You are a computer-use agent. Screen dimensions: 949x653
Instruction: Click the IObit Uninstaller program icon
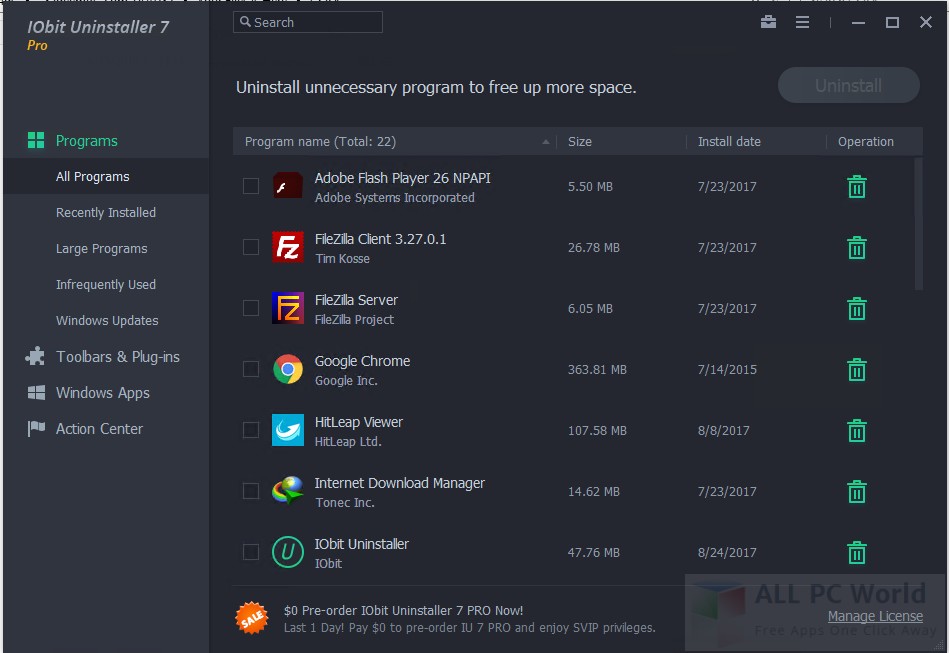click(x=287, y=552)
